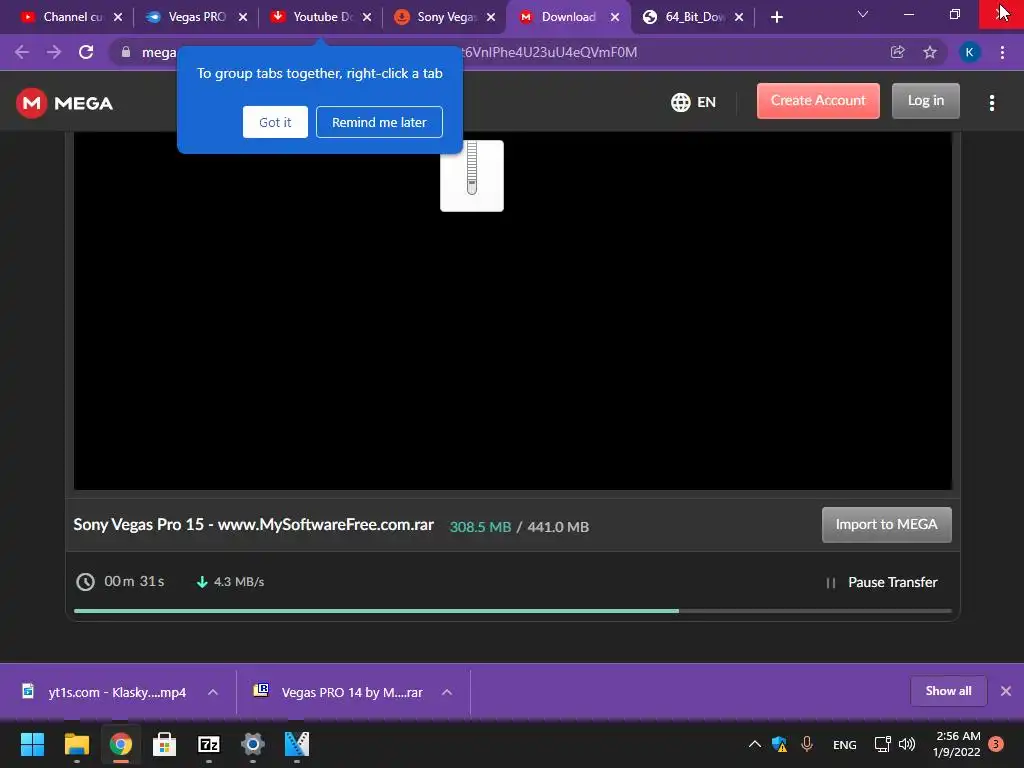Open File Explorer from the taskbar

pos(76,744)
